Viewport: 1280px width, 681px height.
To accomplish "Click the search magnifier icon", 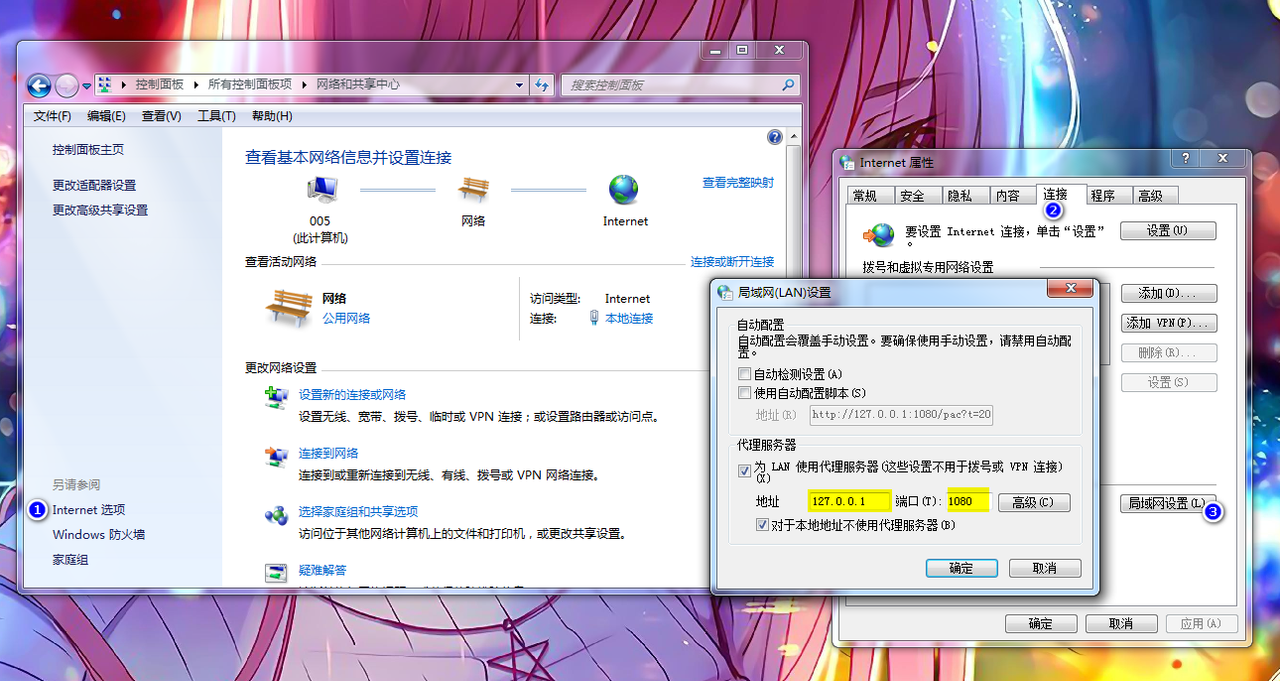I will (x=788, y=85).
